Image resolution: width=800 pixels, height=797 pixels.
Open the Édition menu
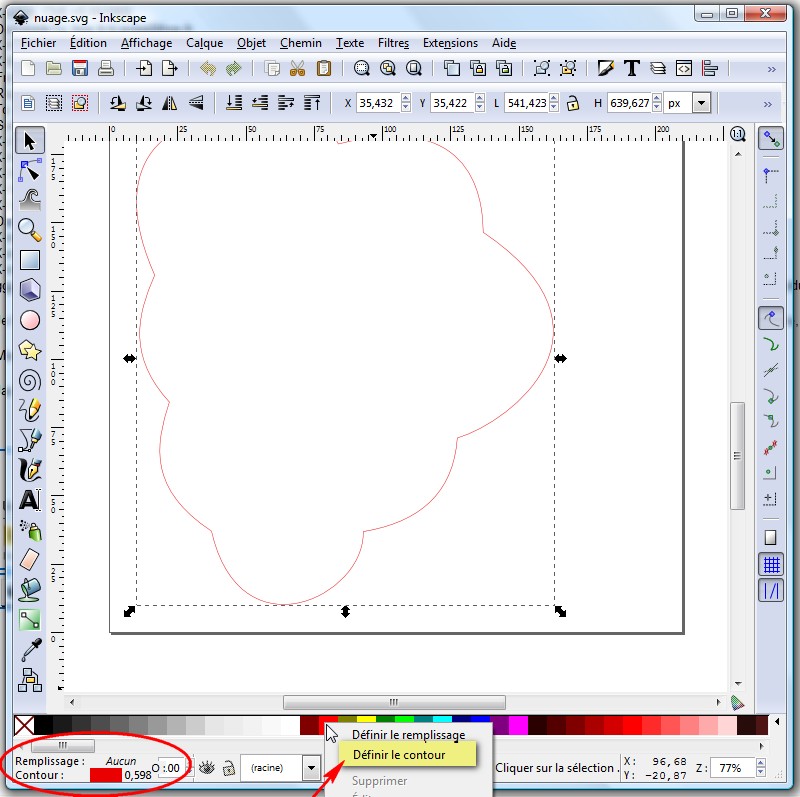tap(88, 43)
